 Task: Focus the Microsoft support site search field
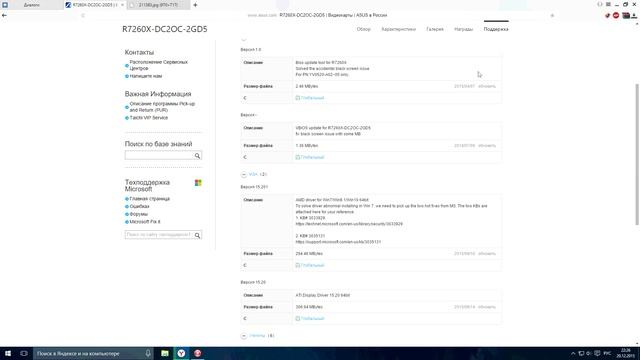[159, 235]
